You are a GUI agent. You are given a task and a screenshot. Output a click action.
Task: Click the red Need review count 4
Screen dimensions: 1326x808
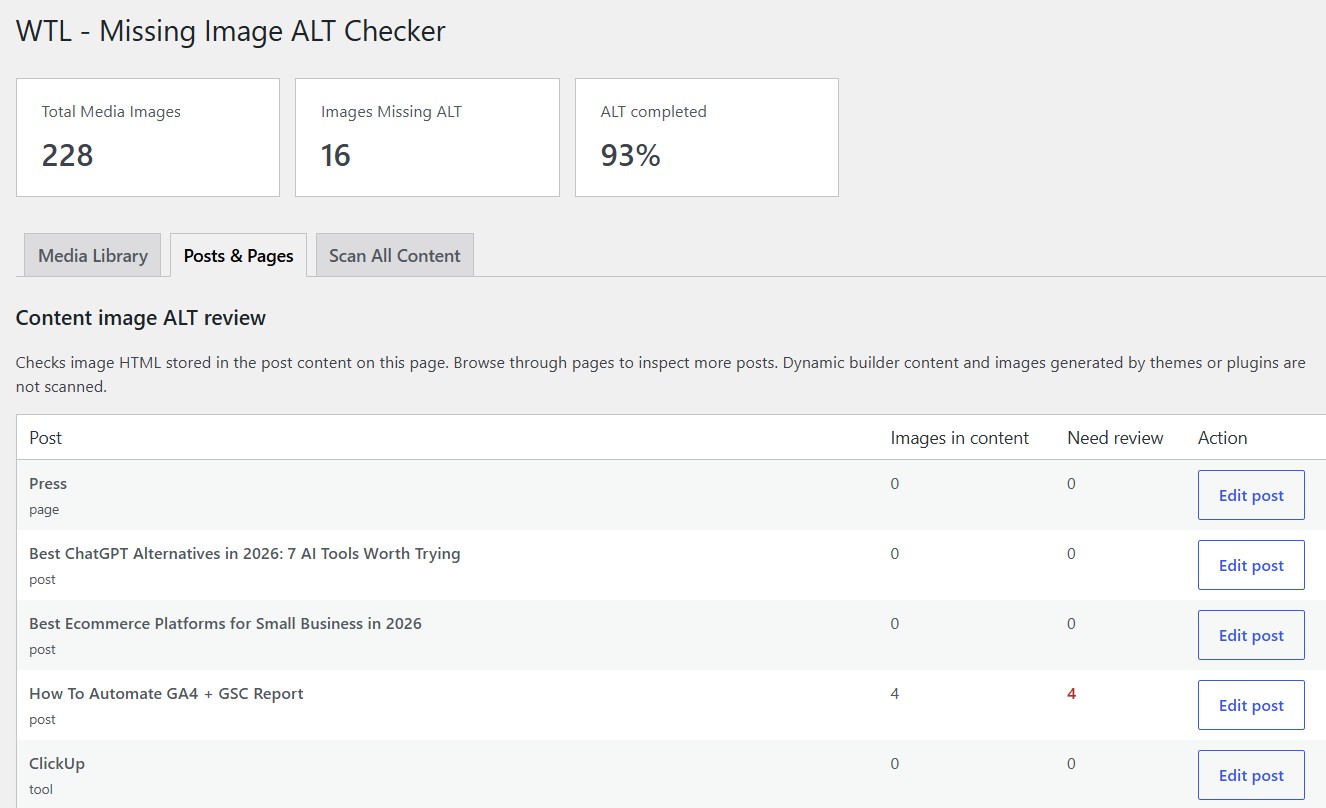pos(1071,694)
